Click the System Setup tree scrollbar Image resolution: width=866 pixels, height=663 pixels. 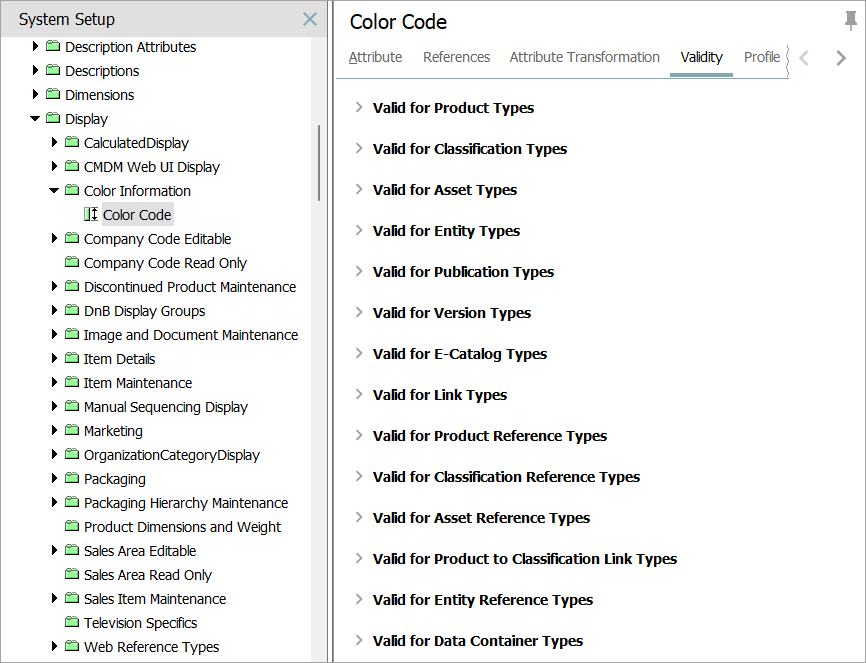click(319, 163)
